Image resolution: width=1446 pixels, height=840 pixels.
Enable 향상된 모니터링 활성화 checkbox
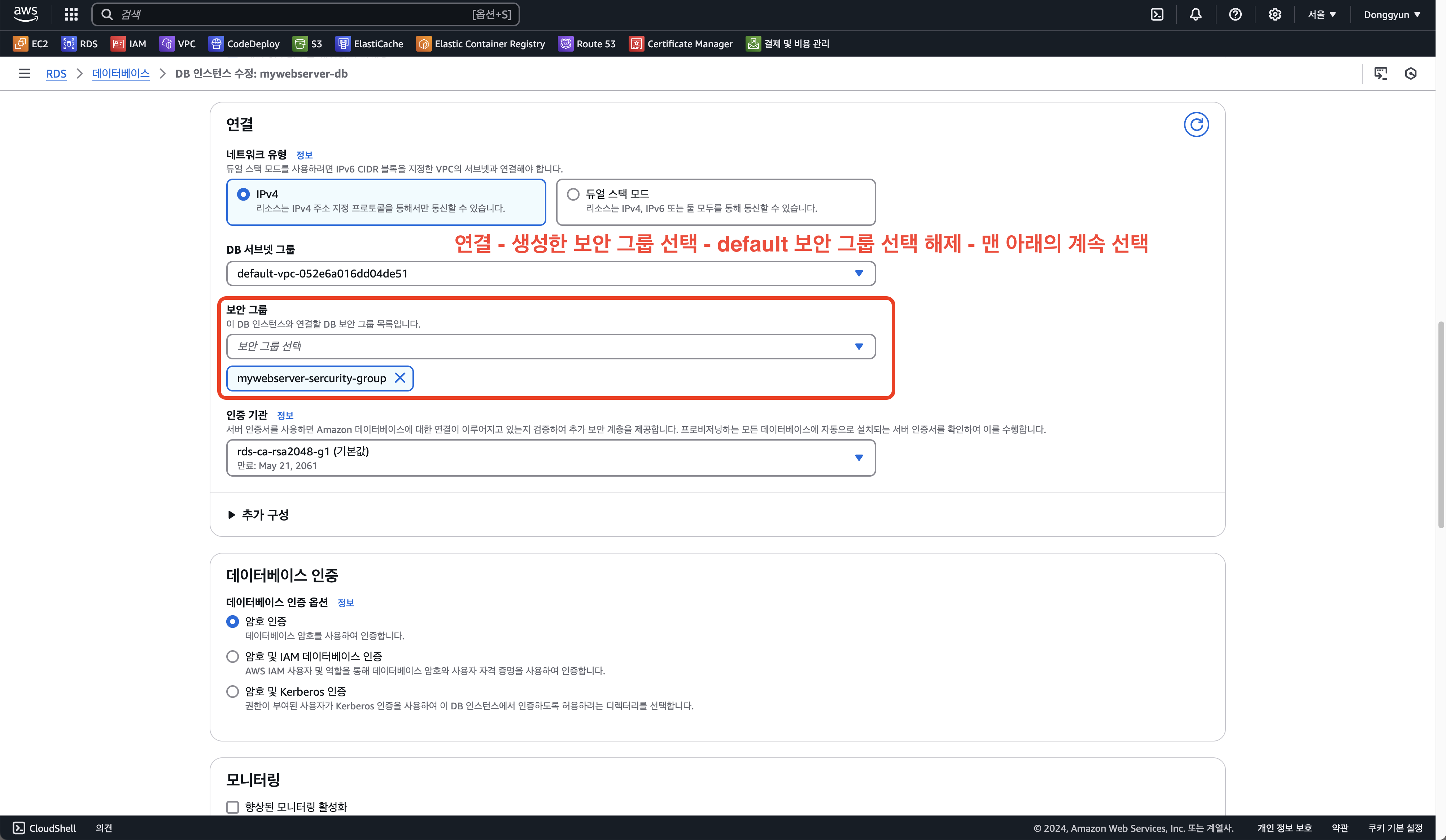[x=232, y=807]
